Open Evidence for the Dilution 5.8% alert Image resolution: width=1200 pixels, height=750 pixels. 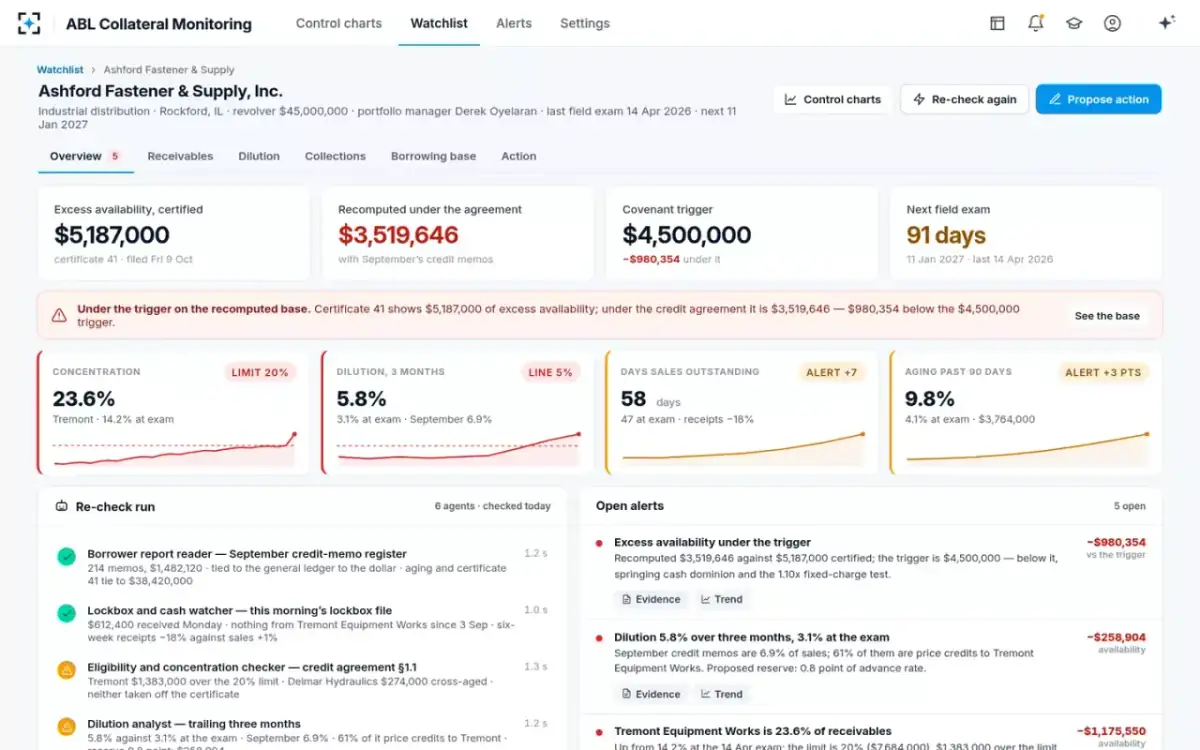pos(651,694)
